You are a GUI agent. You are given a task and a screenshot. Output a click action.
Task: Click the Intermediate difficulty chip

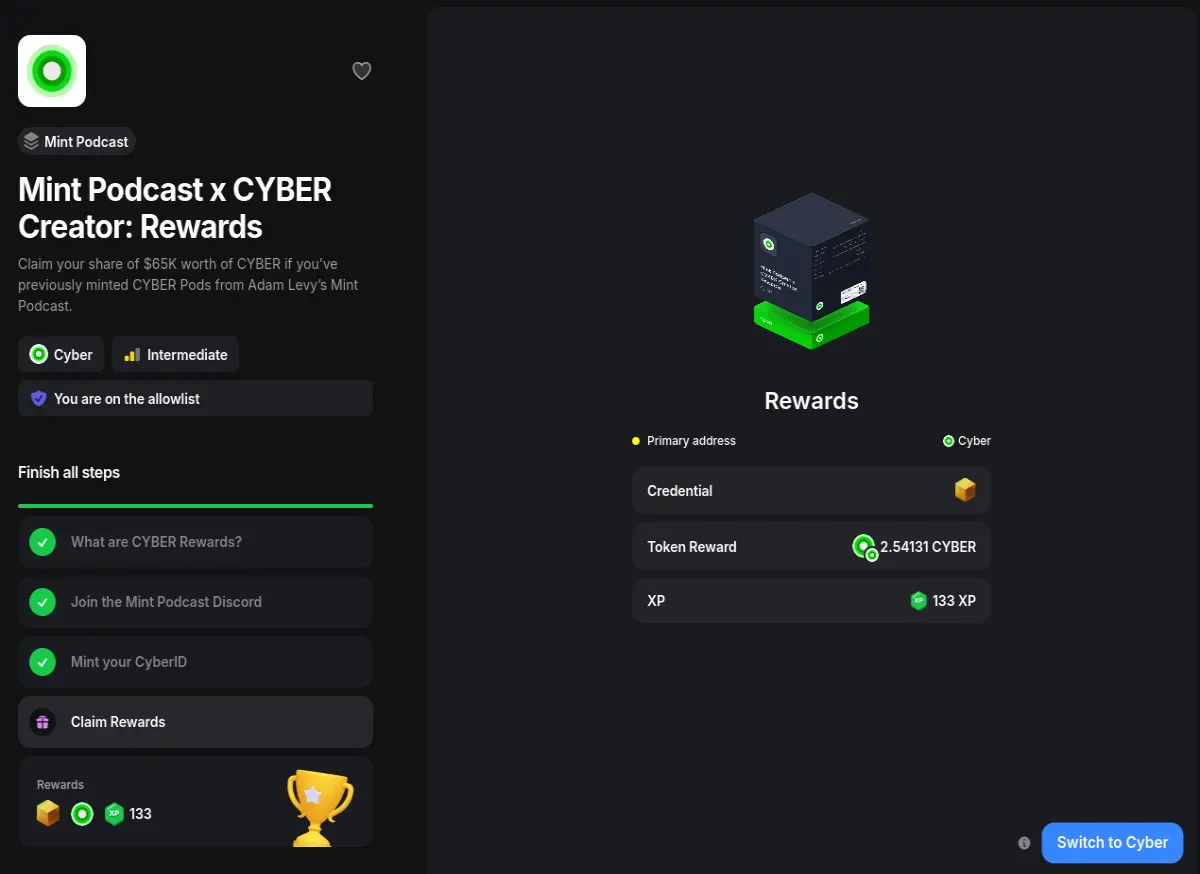[x=175, y=354]
